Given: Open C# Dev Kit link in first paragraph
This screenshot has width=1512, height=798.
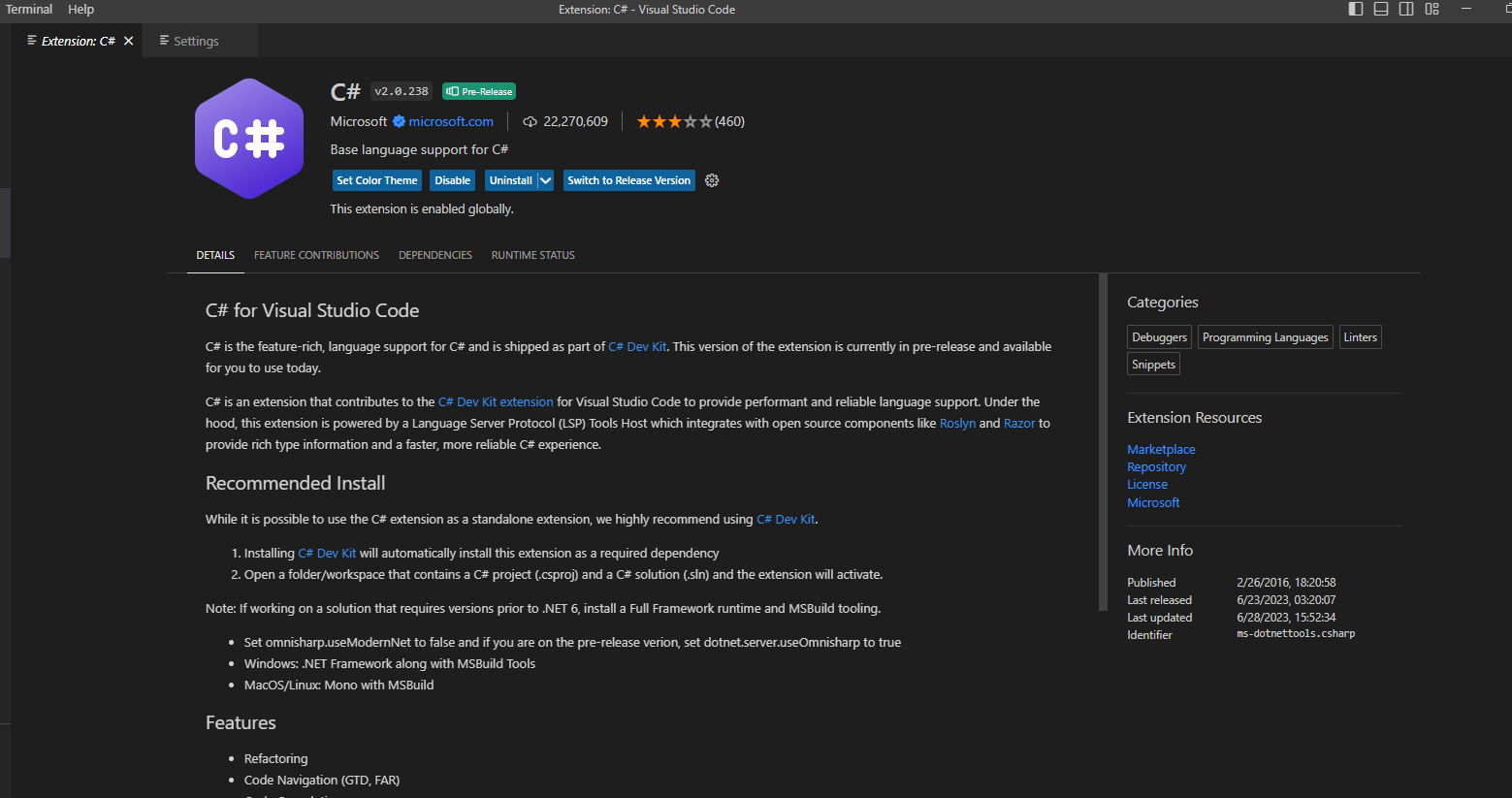Looking at the screenshot, I should point(637,346).
